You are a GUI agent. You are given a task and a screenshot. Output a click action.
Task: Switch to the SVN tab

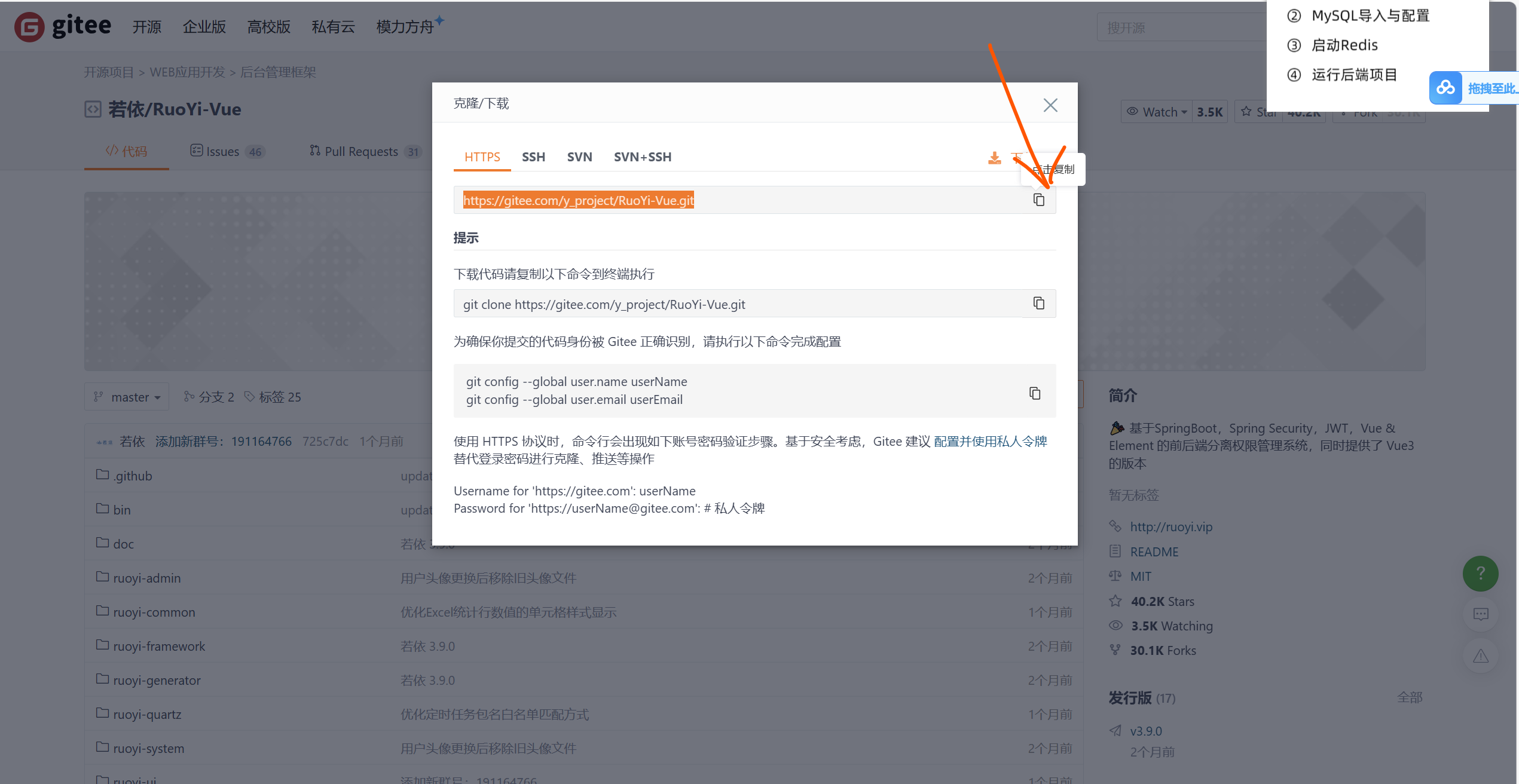coord(579,157)
